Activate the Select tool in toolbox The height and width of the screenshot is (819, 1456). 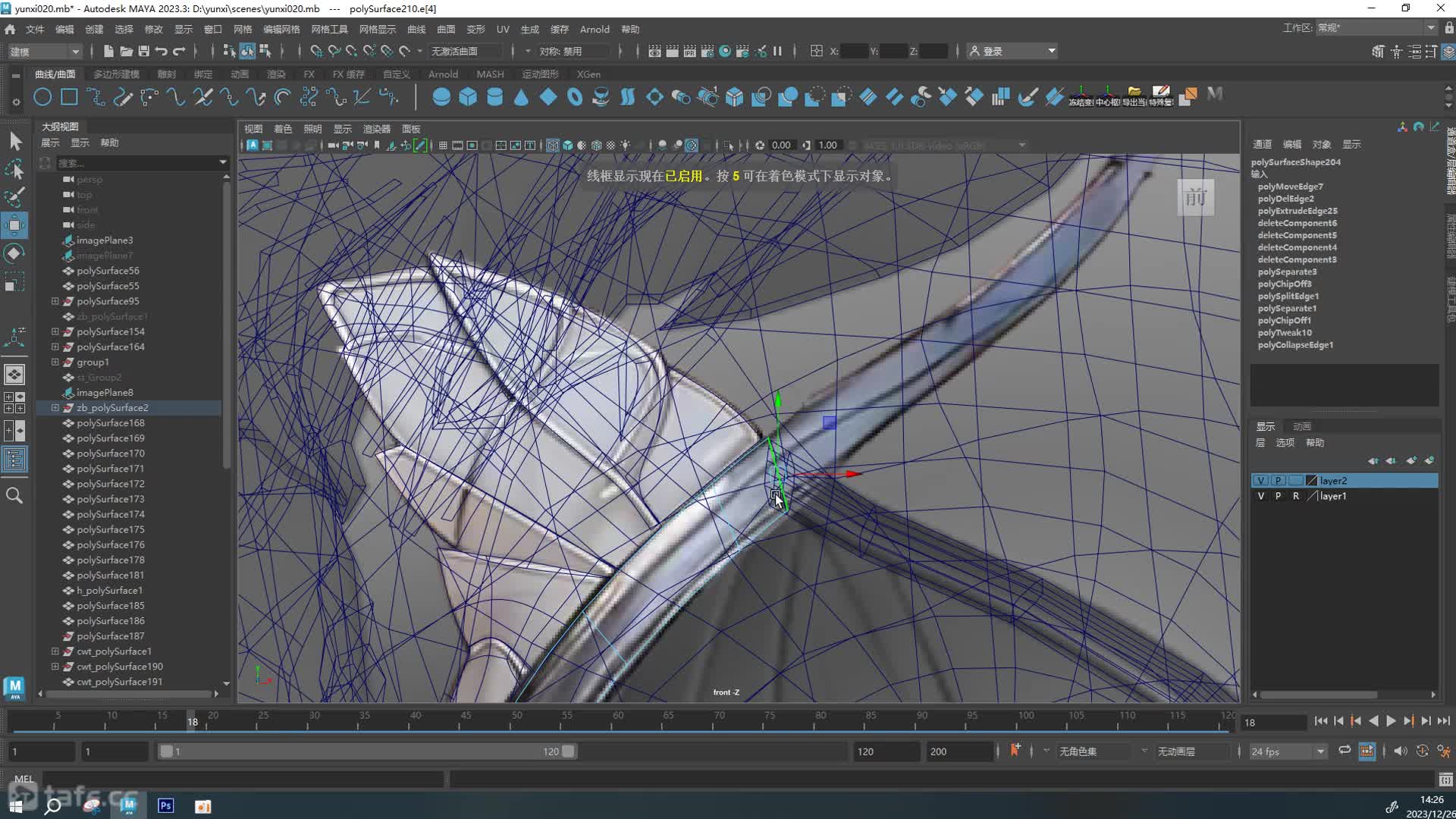(15, 141)
